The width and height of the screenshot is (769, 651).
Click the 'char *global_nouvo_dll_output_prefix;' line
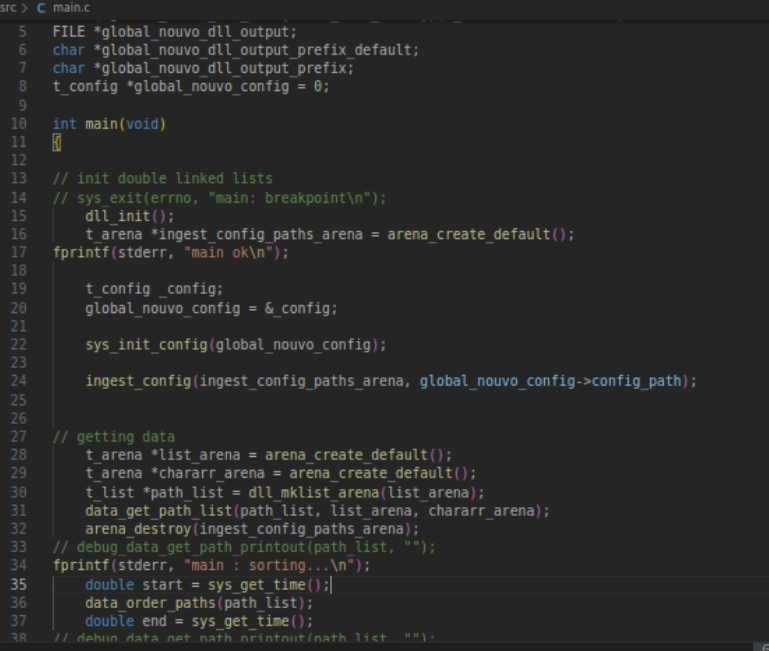click(x=203, y=68)
